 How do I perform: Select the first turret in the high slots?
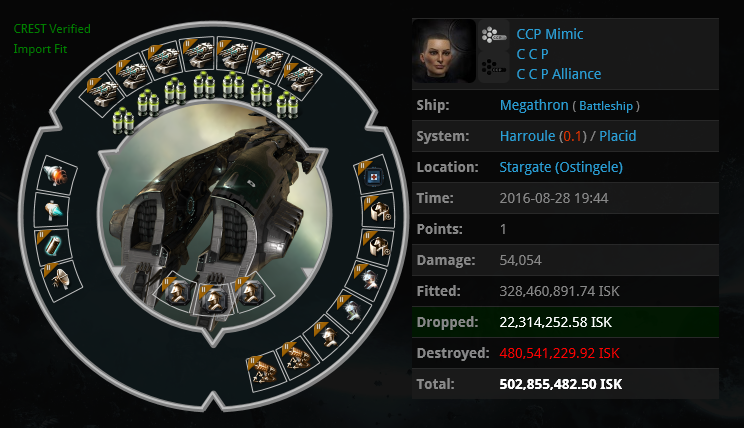click(x=103, y=95)
